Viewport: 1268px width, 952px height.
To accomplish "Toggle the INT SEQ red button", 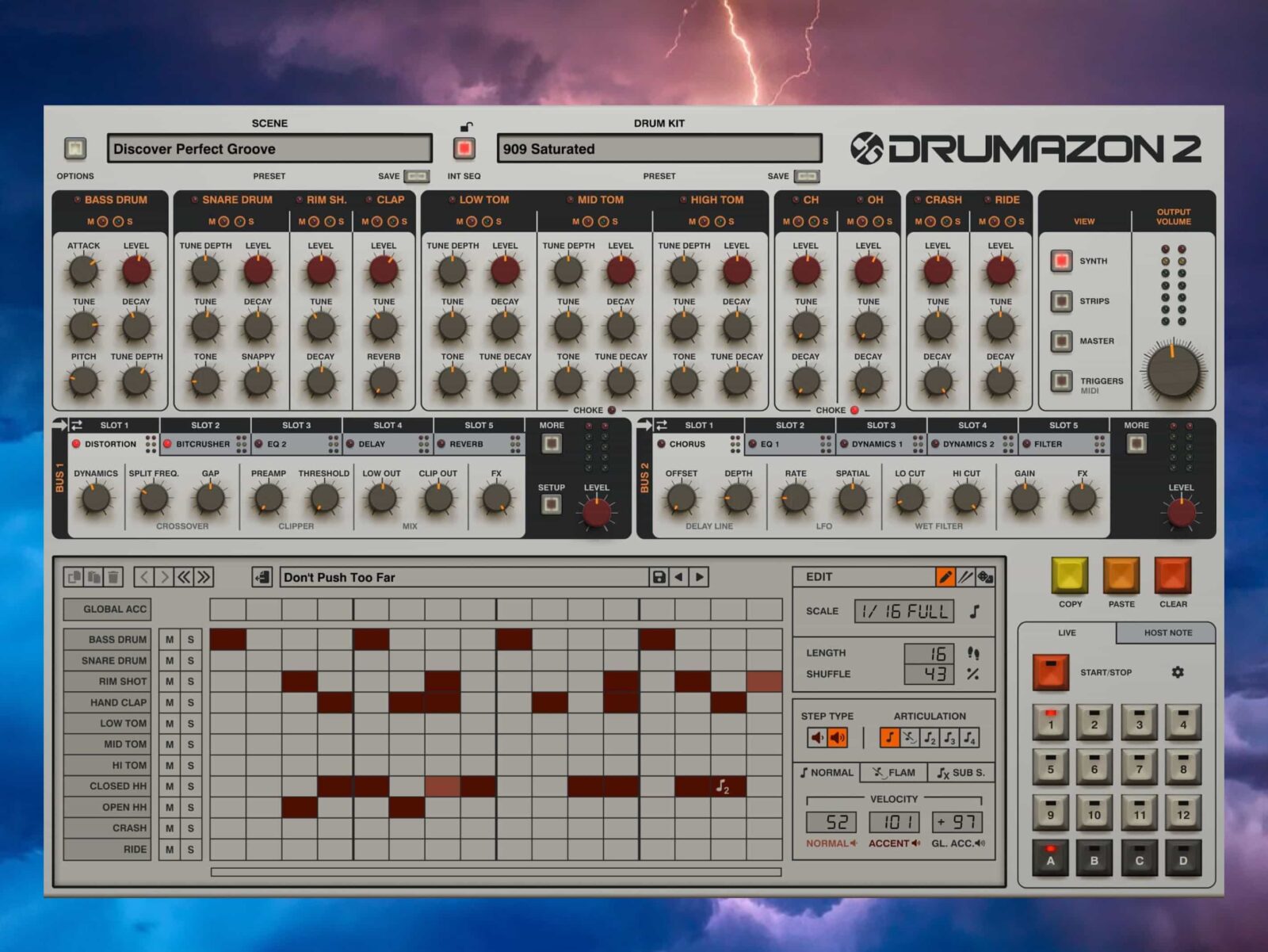I will point(464,148).
